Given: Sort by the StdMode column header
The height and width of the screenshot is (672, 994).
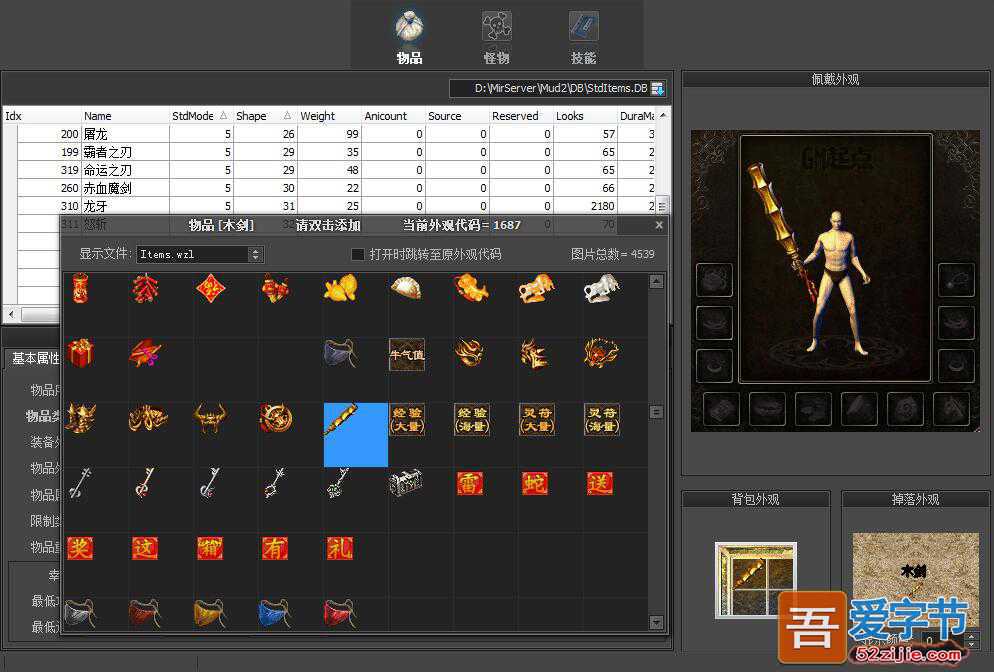Looking at the screenshot, I should point(199,116).
